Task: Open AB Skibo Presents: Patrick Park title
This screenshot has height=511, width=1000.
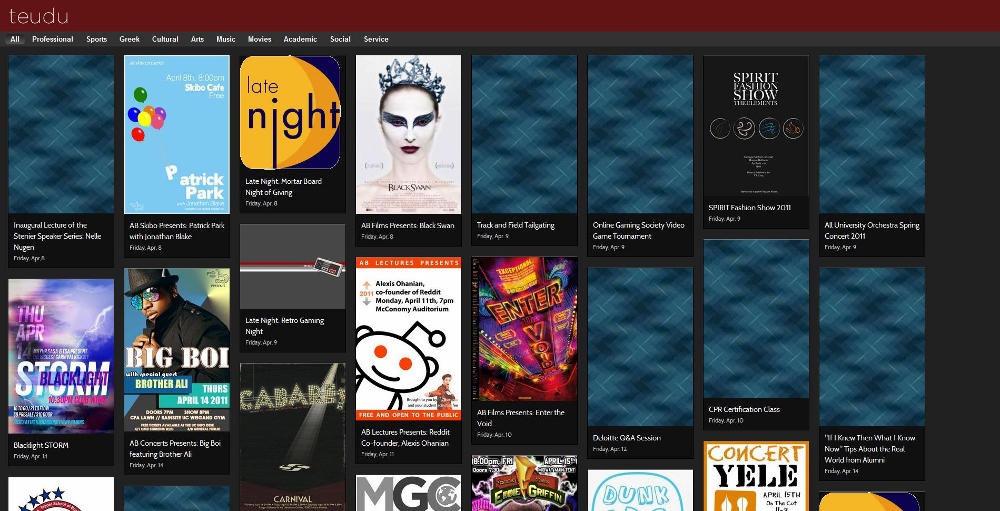Action: [x=177, y=230]
